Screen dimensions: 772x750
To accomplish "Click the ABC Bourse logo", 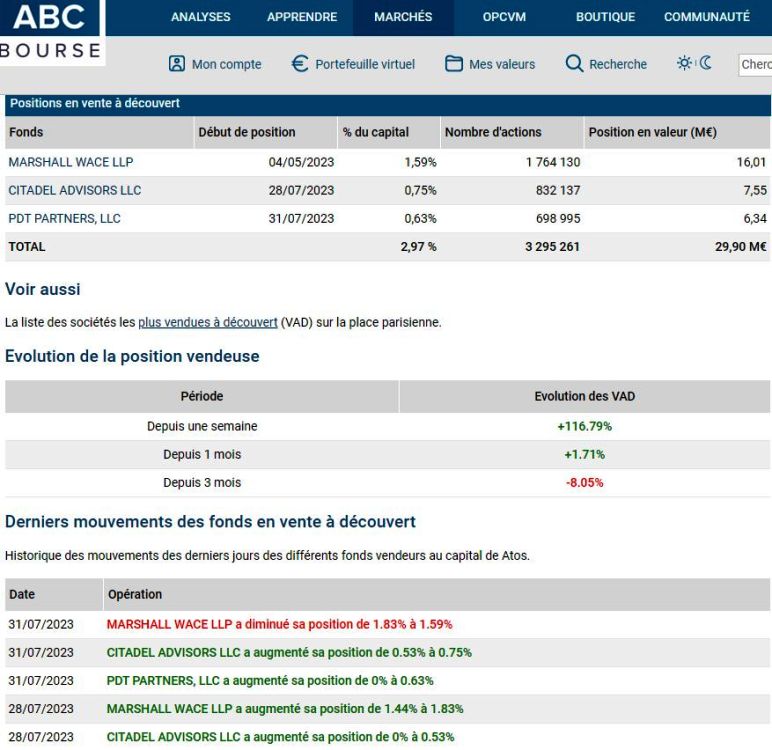I will tap(52, 32).
